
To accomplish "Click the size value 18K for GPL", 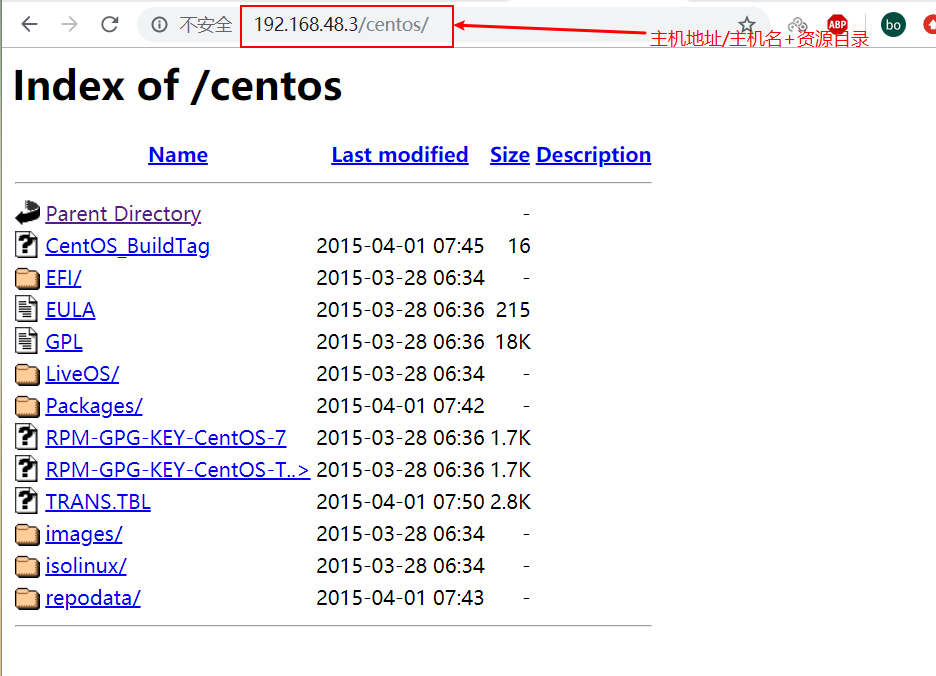I will pos(513,342).
